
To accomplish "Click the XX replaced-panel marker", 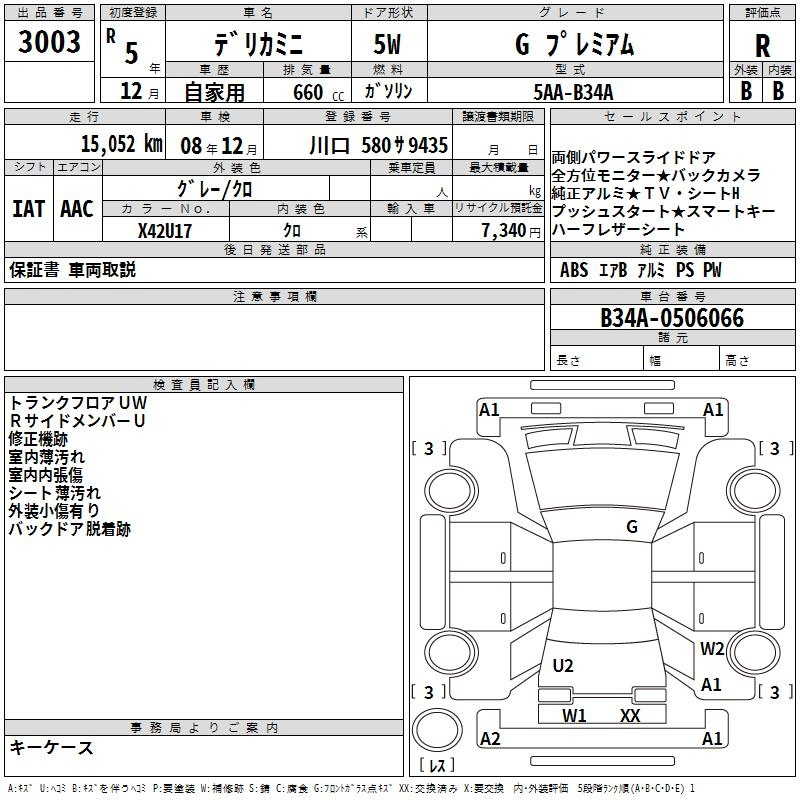I will pyautogui.click(x=630, y=715).
